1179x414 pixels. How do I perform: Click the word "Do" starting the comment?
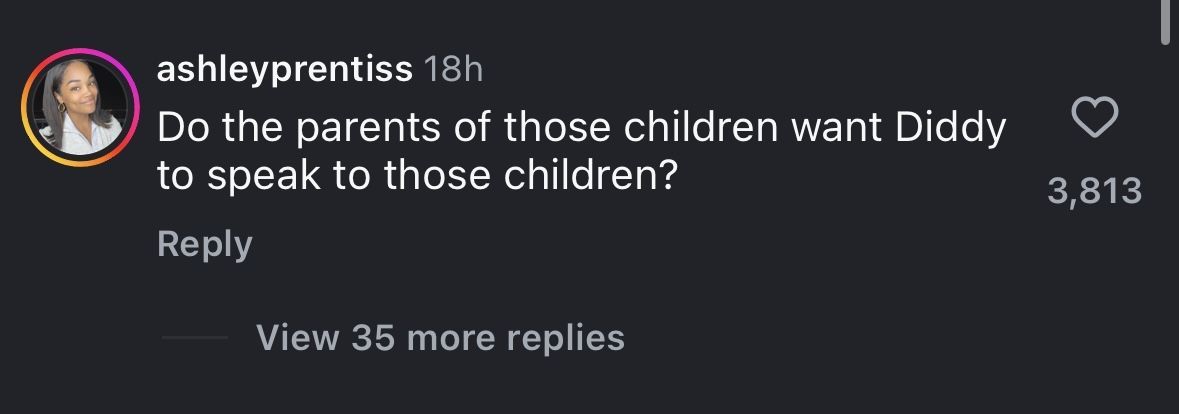[x=181, y=128]
